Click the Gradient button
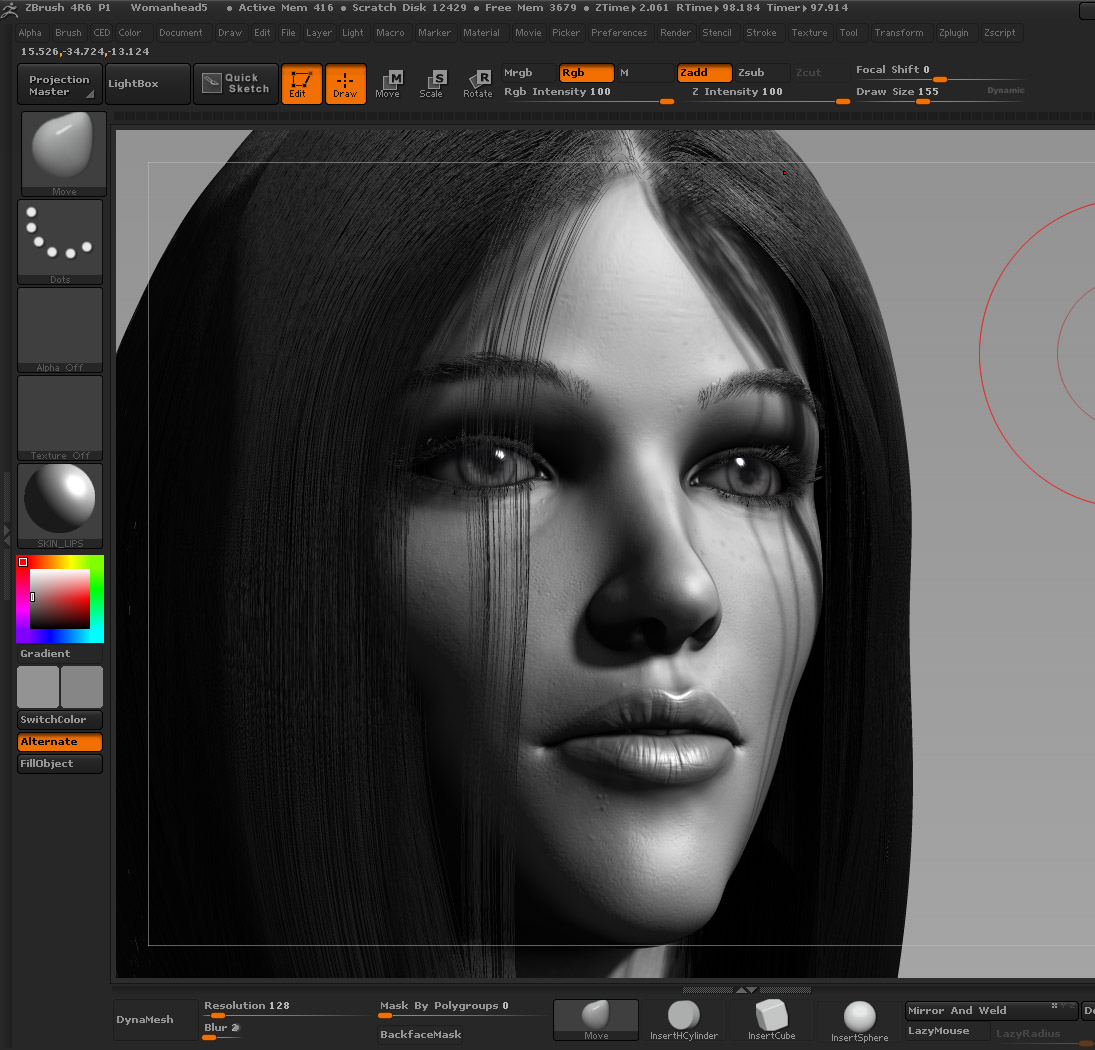 point(60,653)
